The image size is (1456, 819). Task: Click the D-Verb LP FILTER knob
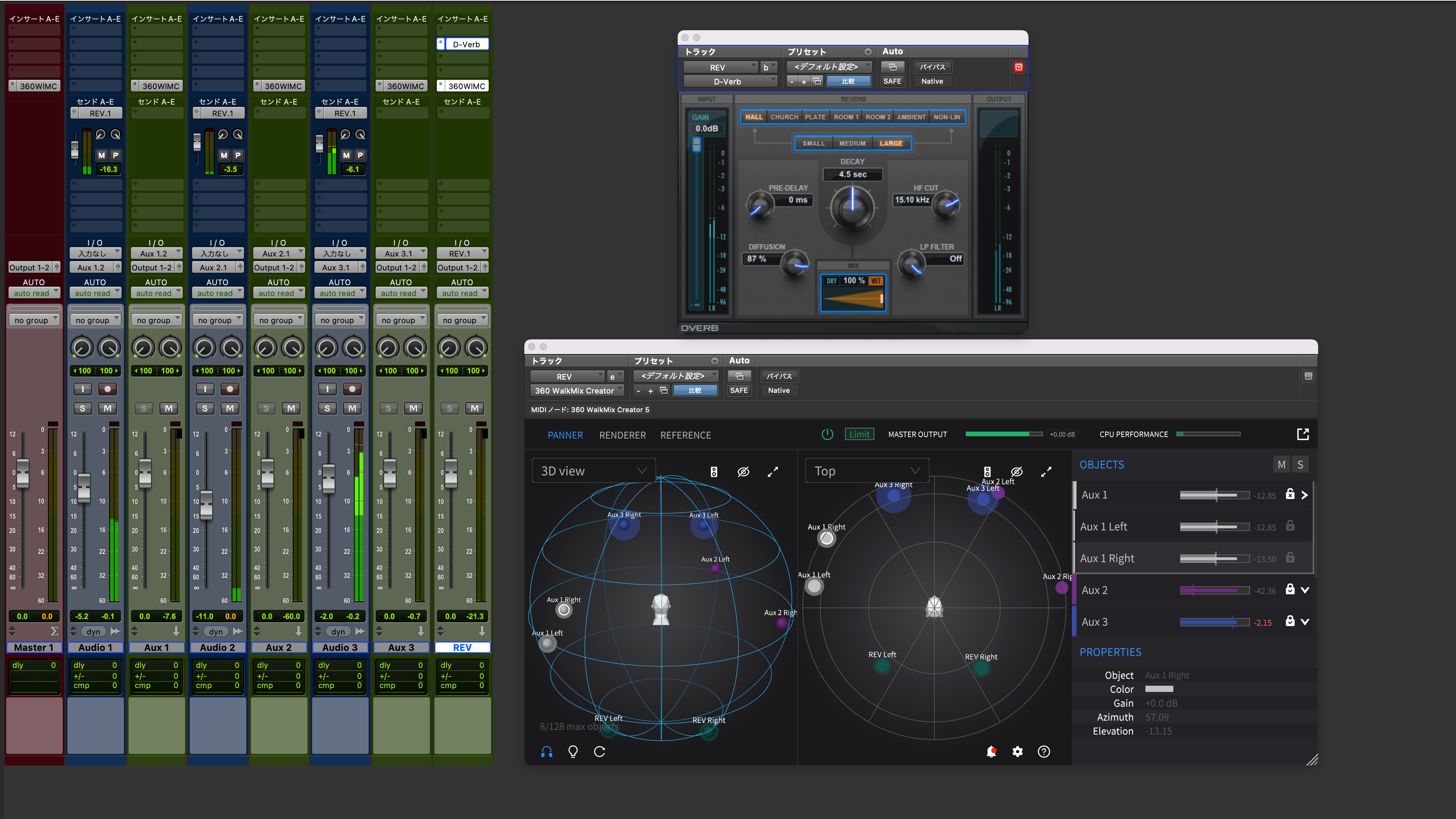coord(911,263)
